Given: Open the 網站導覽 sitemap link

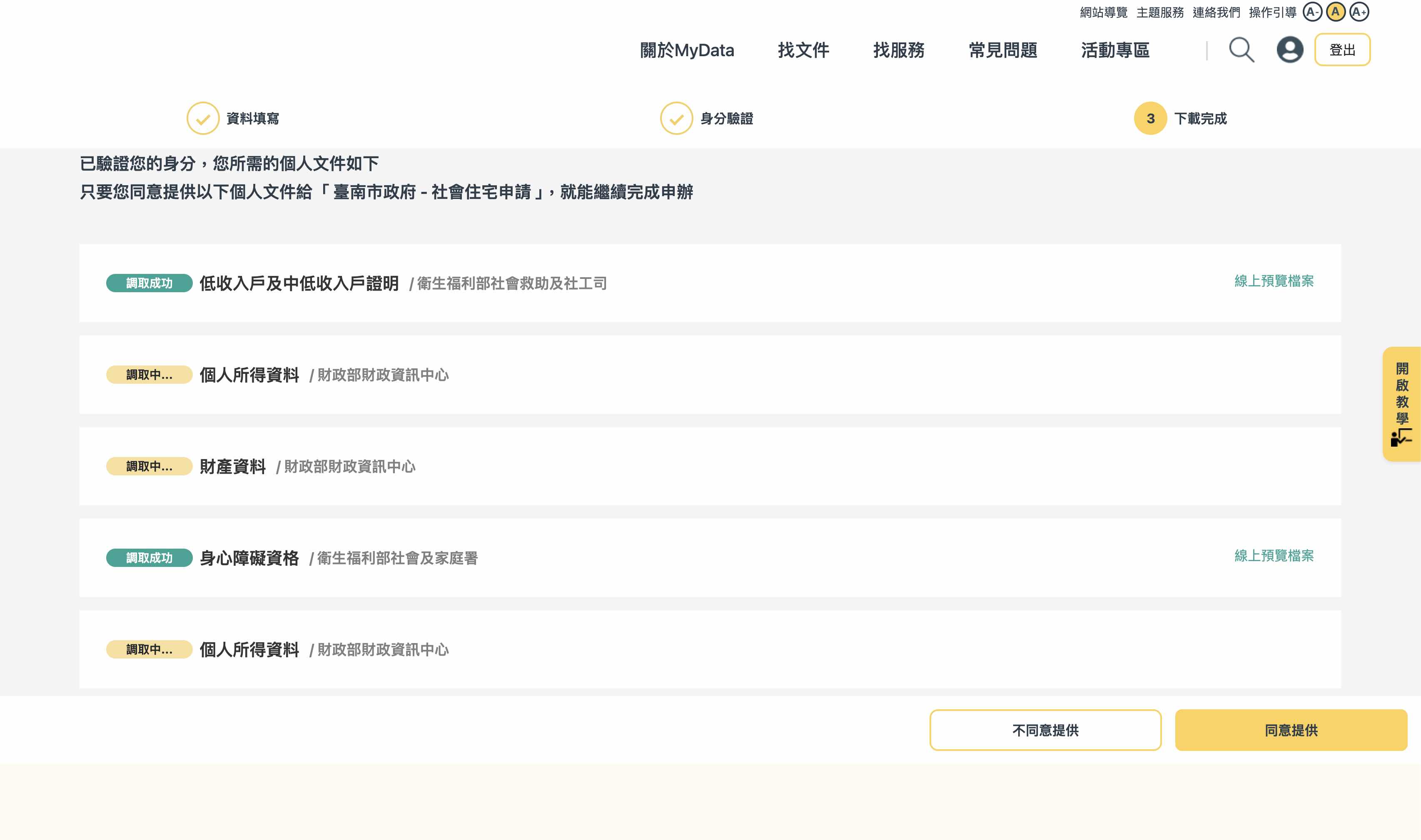Looking at the screenshot, I should point(1103,12).
